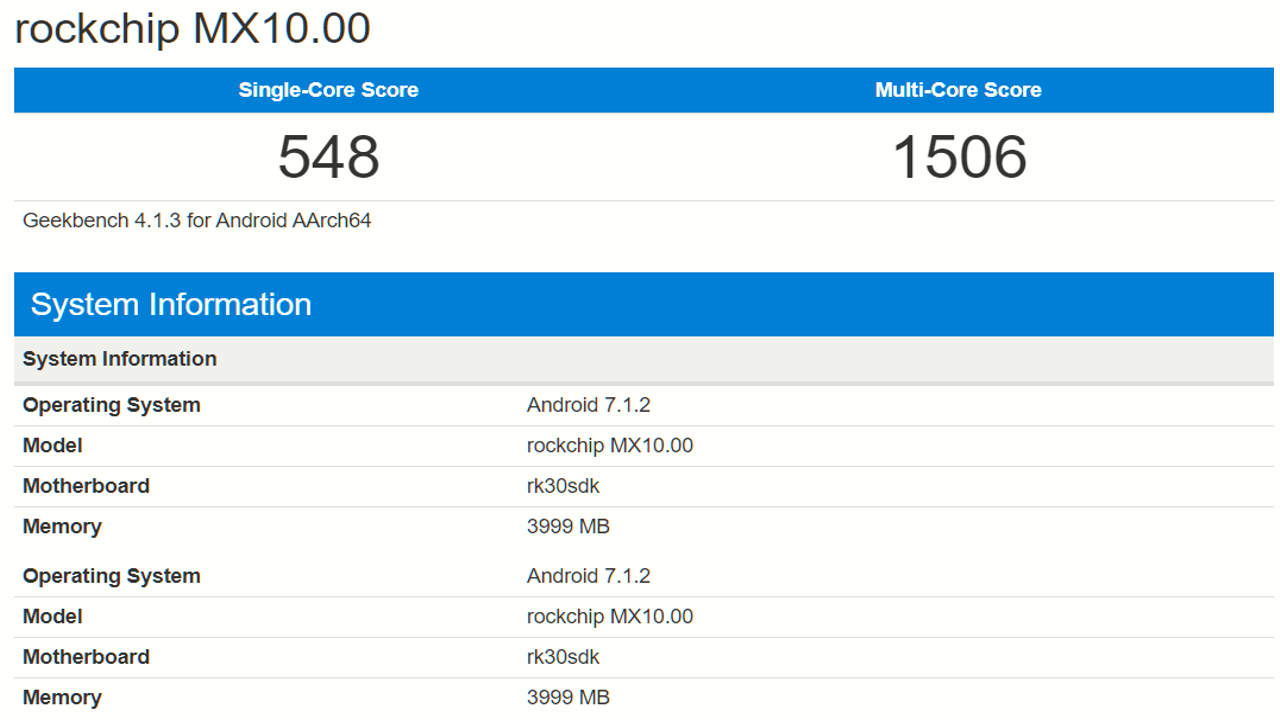Click the second Operating System label

(x=112, y=576)
